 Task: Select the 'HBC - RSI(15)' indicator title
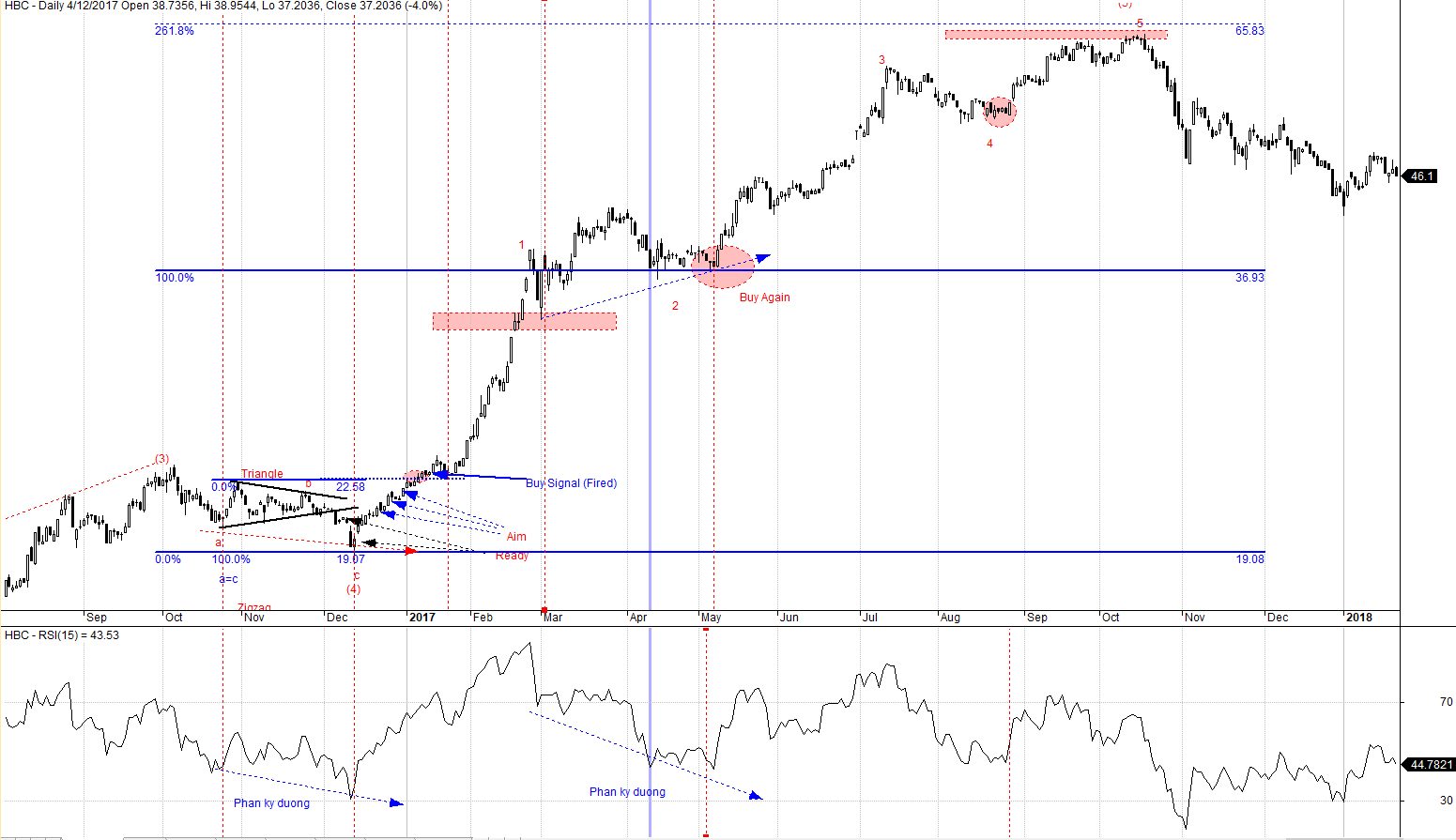point(62,635)
